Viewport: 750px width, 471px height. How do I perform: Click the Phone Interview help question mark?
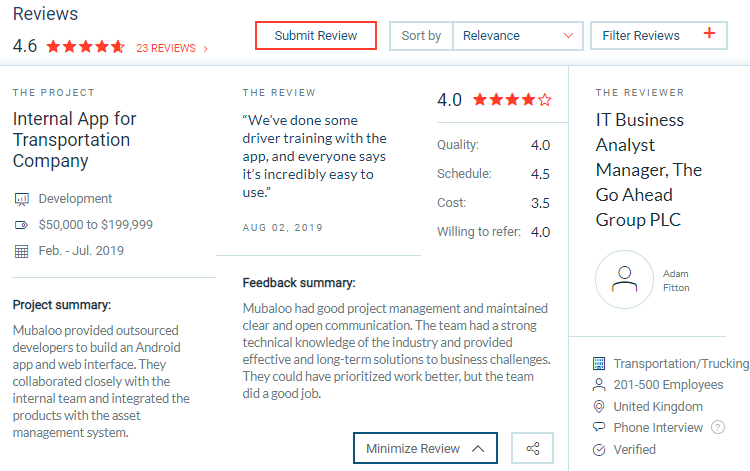(717, 427)
